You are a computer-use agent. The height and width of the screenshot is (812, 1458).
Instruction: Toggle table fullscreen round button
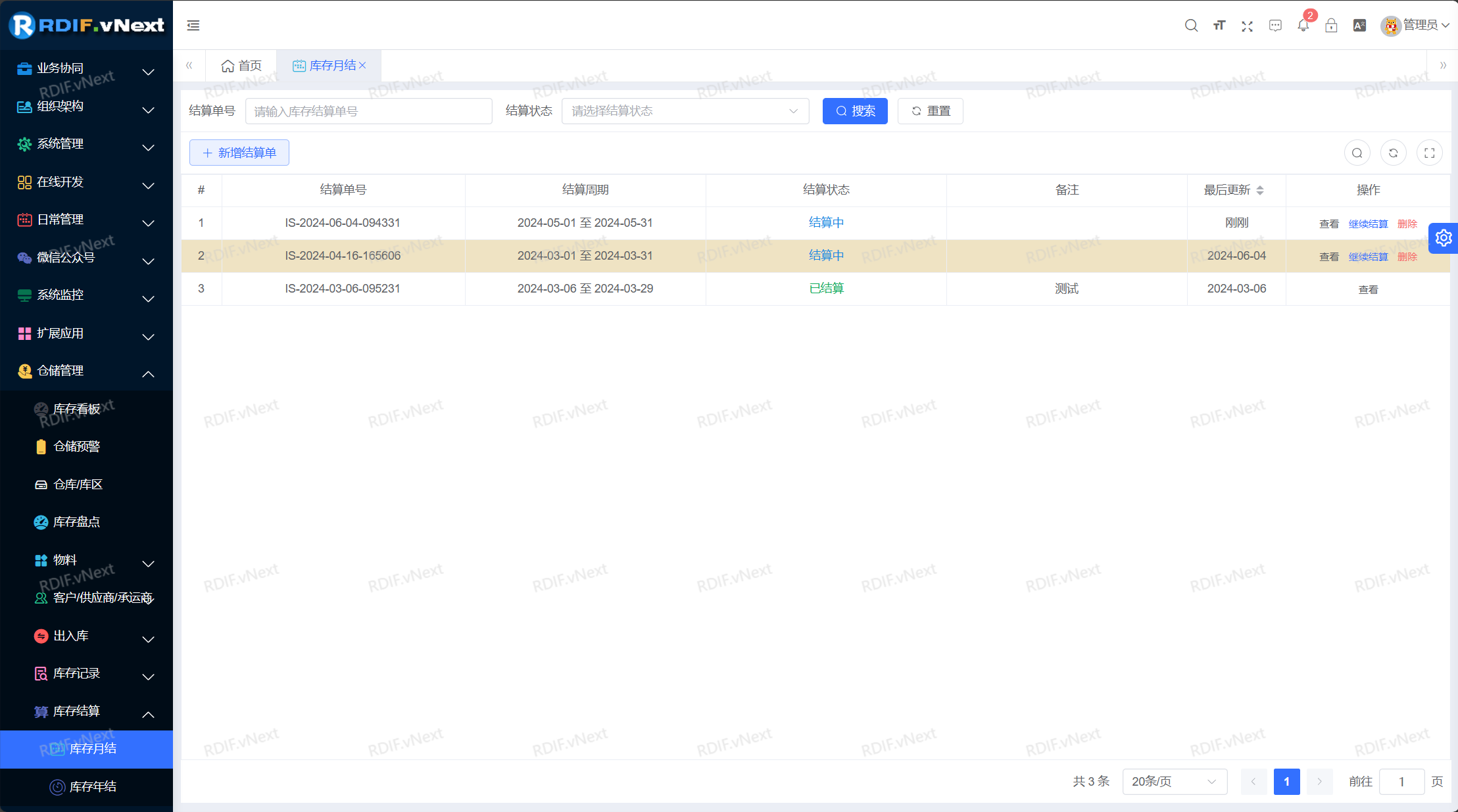(x=1429, y=153)
